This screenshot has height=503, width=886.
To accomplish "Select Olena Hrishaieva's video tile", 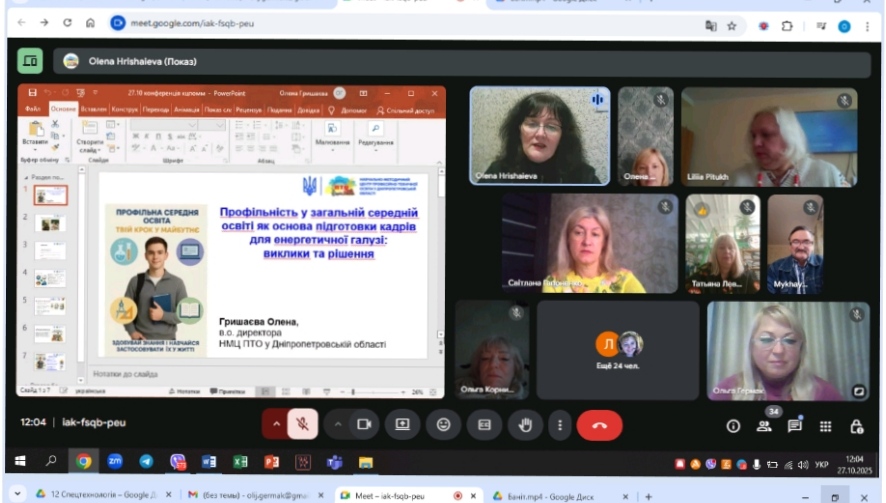I will pyautogui.click(x=539, y=136).
